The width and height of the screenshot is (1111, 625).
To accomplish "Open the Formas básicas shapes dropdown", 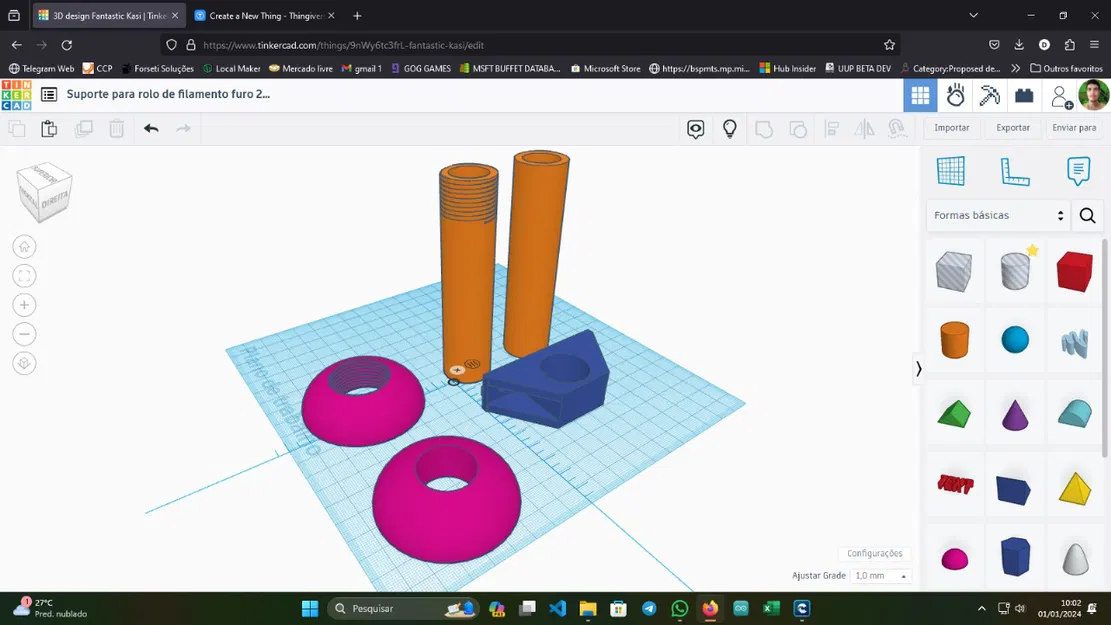I will pyautogui.click(x=998, y=215).
